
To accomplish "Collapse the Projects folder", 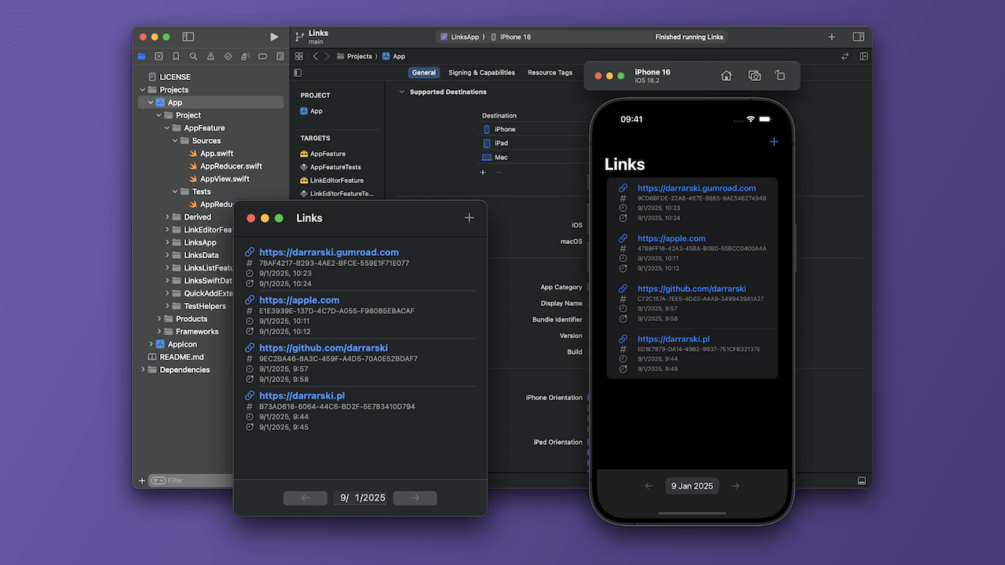I will pos(142,90).
